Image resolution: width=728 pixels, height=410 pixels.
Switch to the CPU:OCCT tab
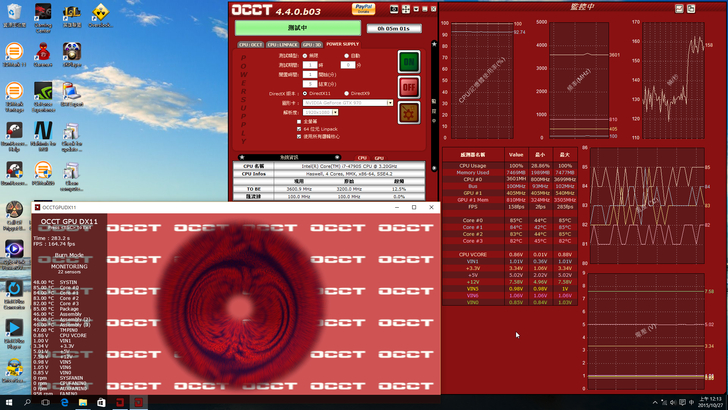point(251,45)
